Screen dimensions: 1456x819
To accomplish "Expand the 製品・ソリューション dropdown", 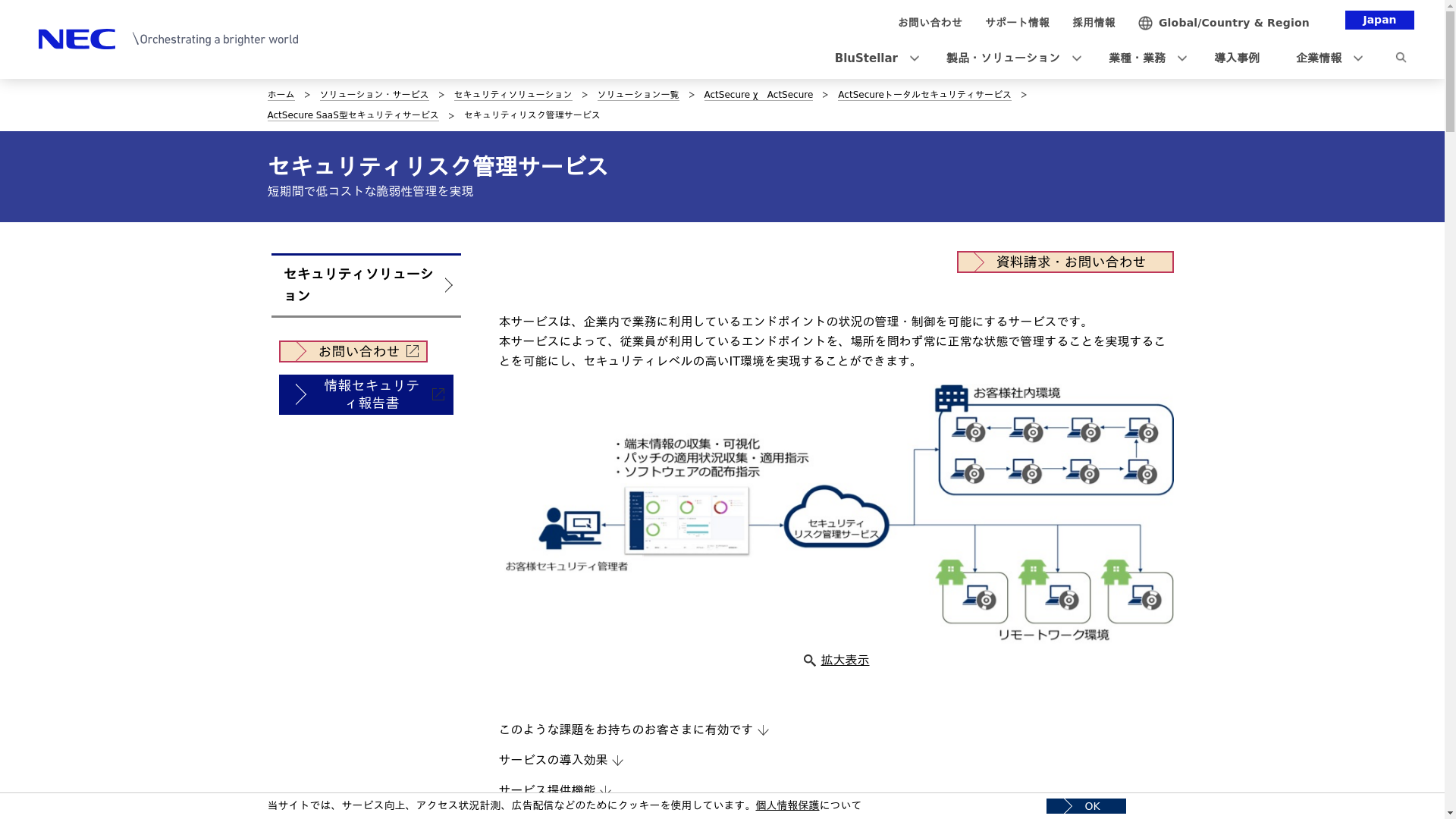I will click(1076, 58).
